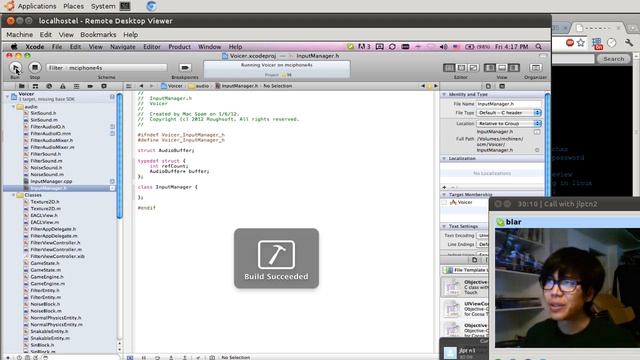The image size is (640, 360).
Task: Show the Search navigator icon
Action: click(x=49, y=86)
